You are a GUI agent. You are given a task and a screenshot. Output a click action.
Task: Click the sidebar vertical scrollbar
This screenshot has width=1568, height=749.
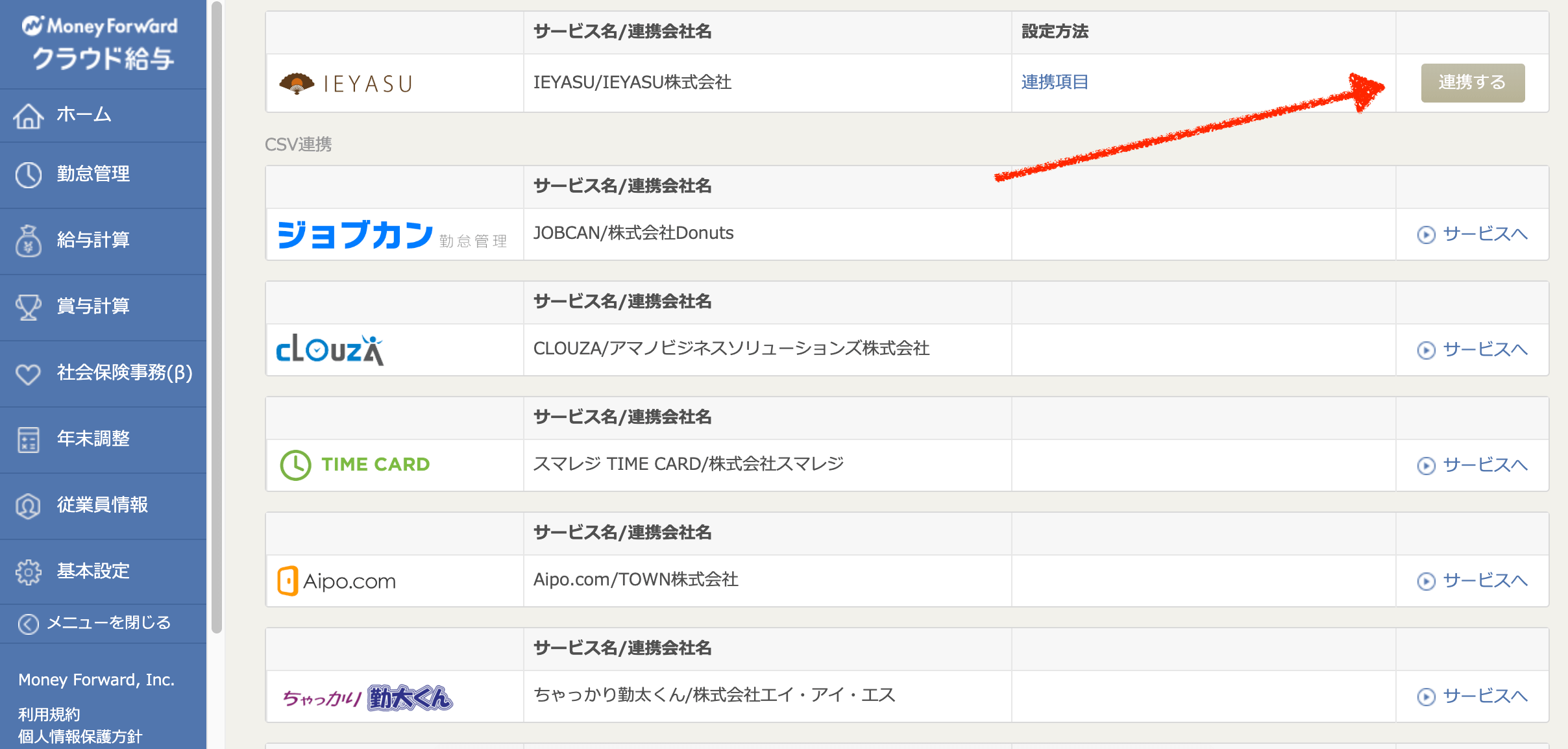click(x=217, y=317)
